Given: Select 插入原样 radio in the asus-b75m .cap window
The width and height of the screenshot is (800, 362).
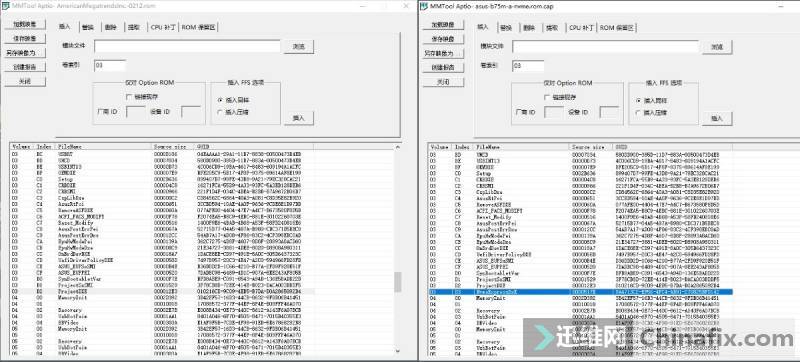Looking at the screenshot, I should (638, 100).
